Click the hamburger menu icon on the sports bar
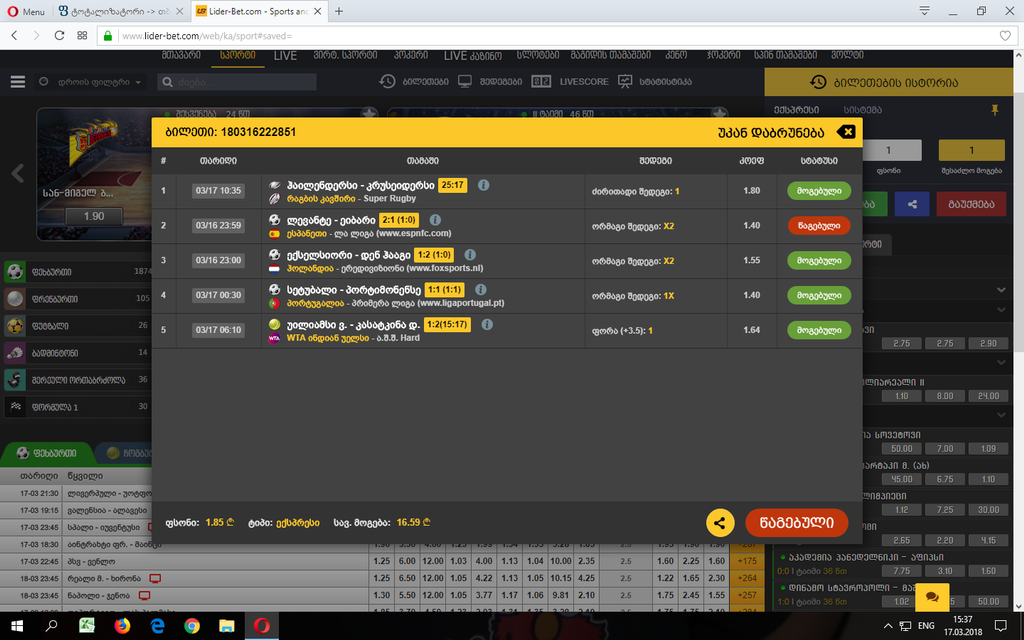Screen dimensions: 1024x640 point(18,82)
